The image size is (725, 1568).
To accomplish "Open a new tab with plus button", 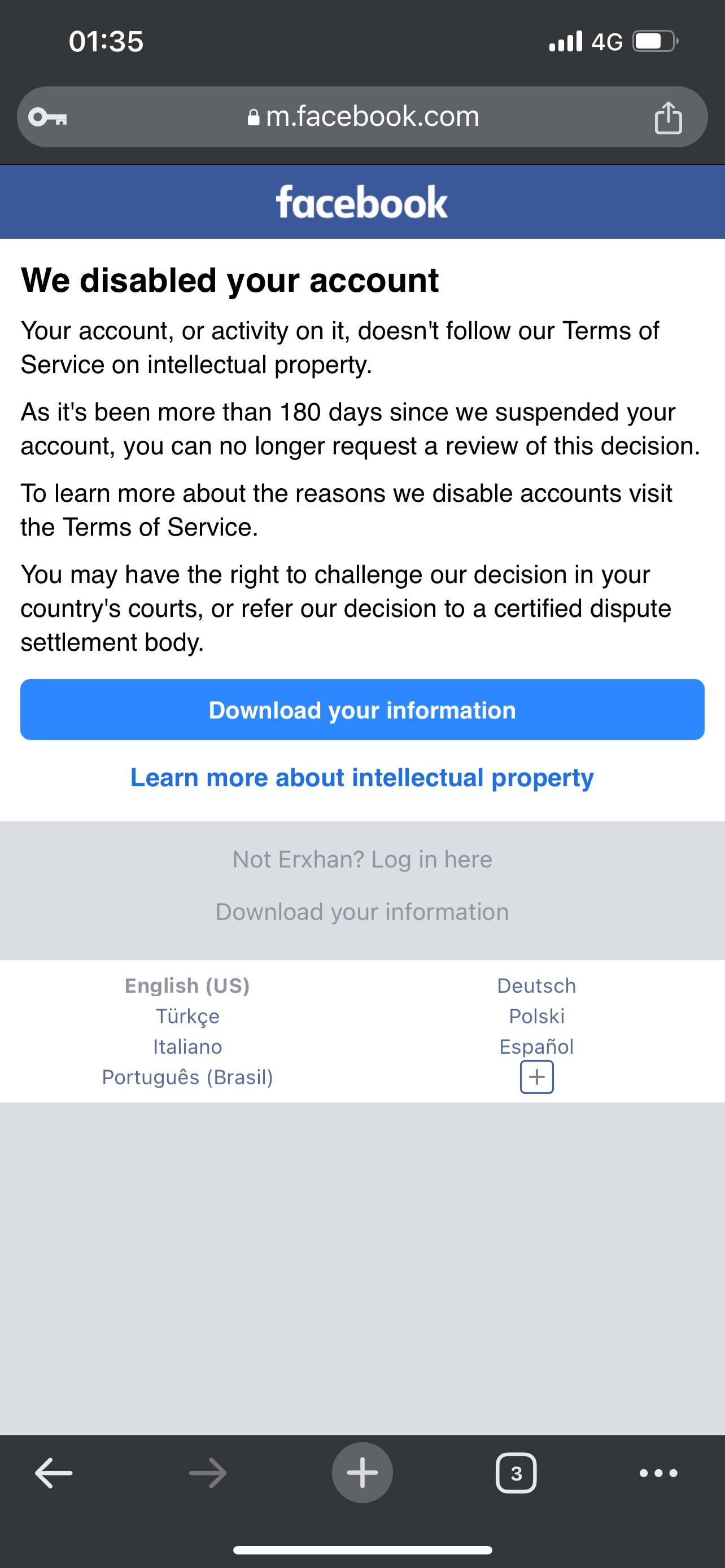I will pos(362,1473).
